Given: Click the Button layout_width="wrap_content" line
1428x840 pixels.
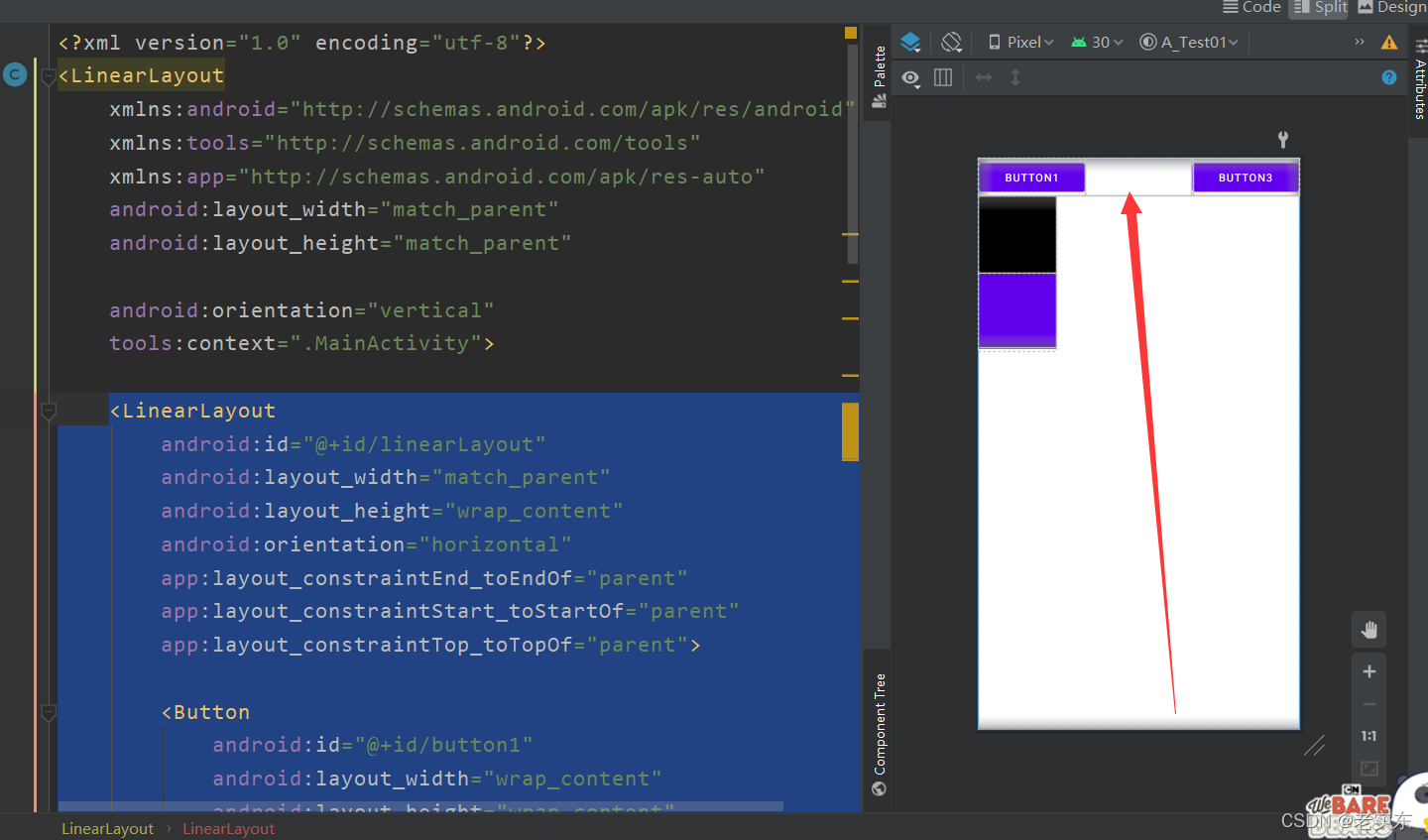Looking at the screenshot, I should pyautogui.click(x=436, y=779).
